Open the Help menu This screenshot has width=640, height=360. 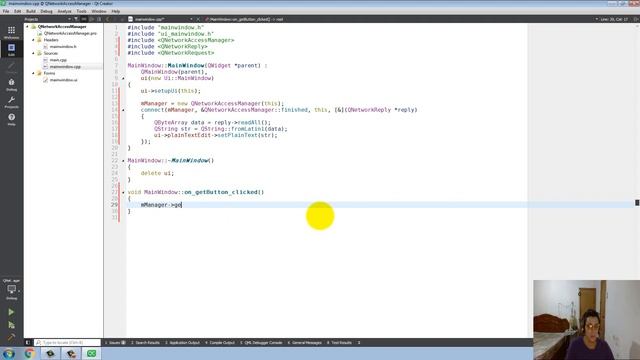(x=116, y=11)
